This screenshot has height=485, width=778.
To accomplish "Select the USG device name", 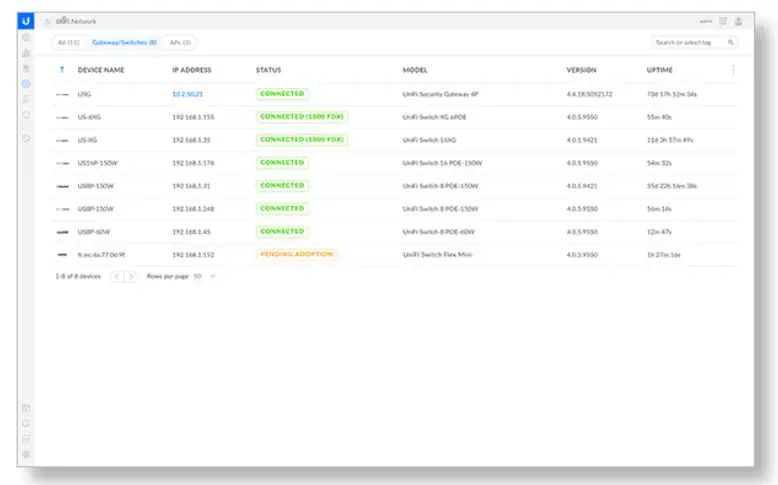I will 84,94.
